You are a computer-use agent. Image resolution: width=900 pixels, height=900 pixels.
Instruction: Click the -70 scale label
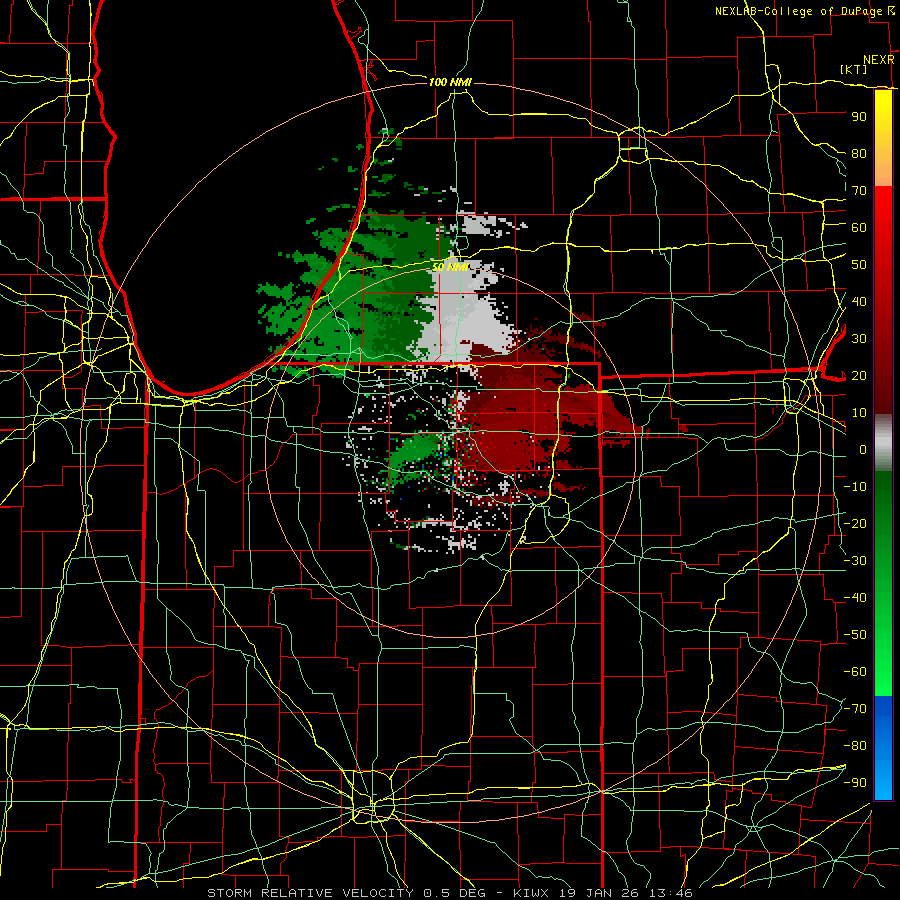[x=855, y=709]
